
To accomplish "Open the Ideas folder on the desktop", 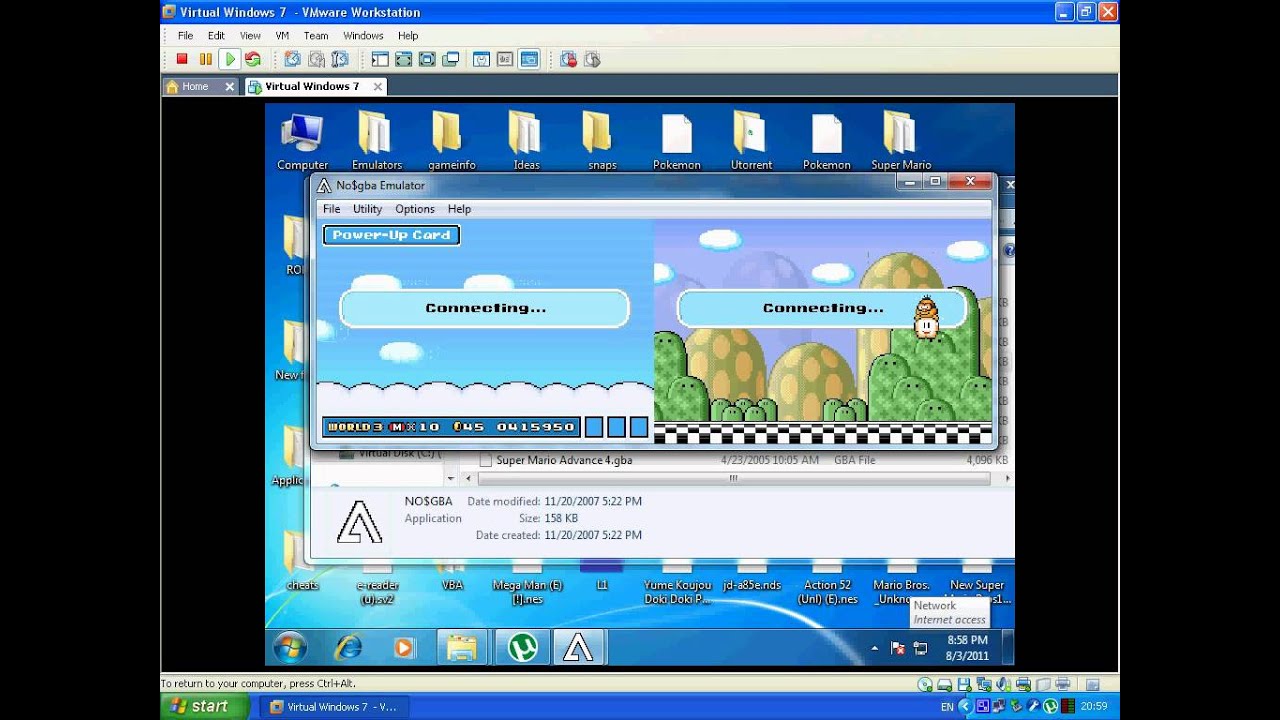I will click(526, 141).
